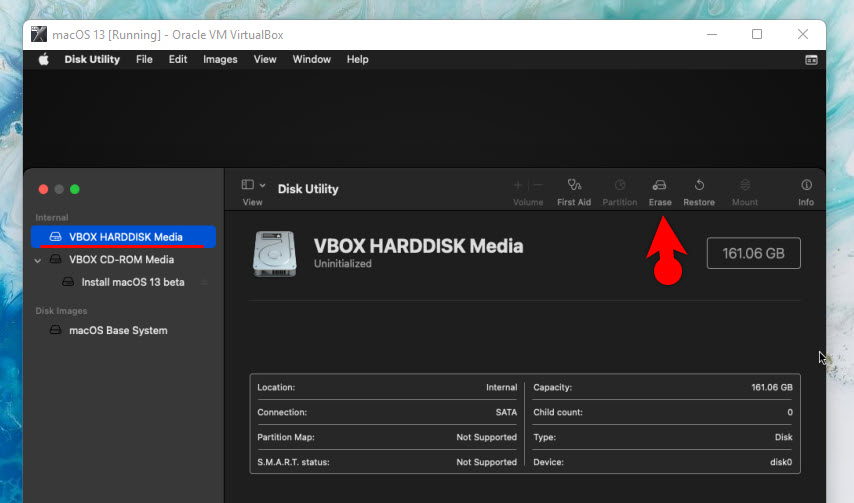Click the sidebar View icon in toolbar
Image resolution: width=854 pixels, height=503 pixels.
click(x=247, y=185)
